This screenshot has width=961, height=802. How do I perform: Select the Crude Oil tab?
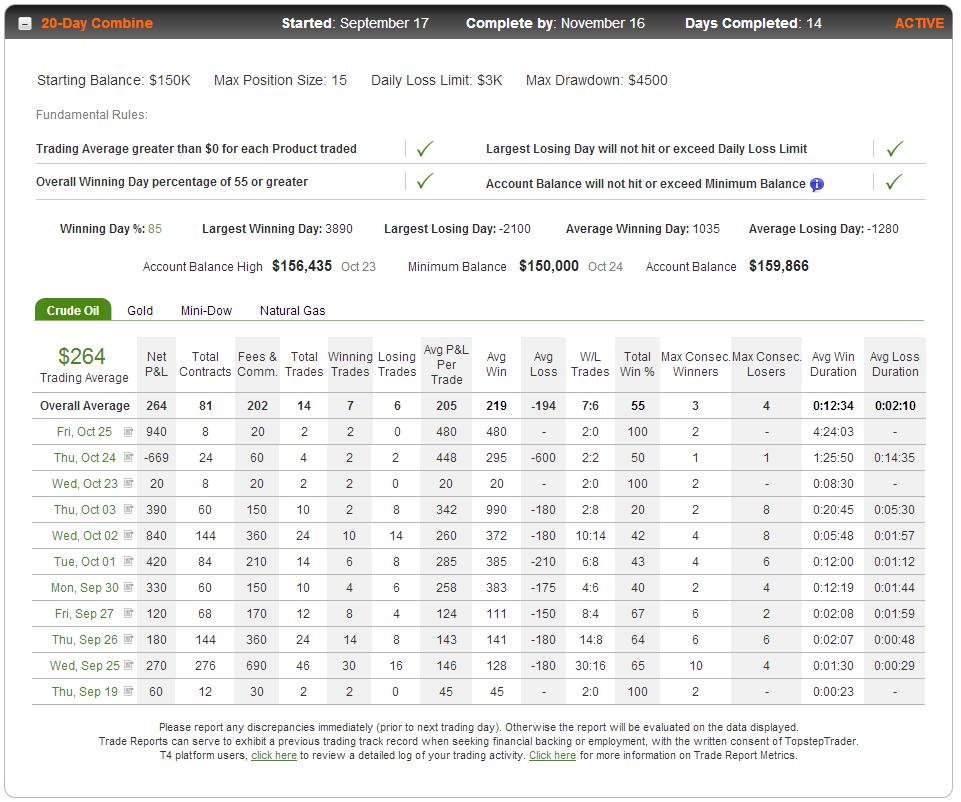click(x=72, y=310)
